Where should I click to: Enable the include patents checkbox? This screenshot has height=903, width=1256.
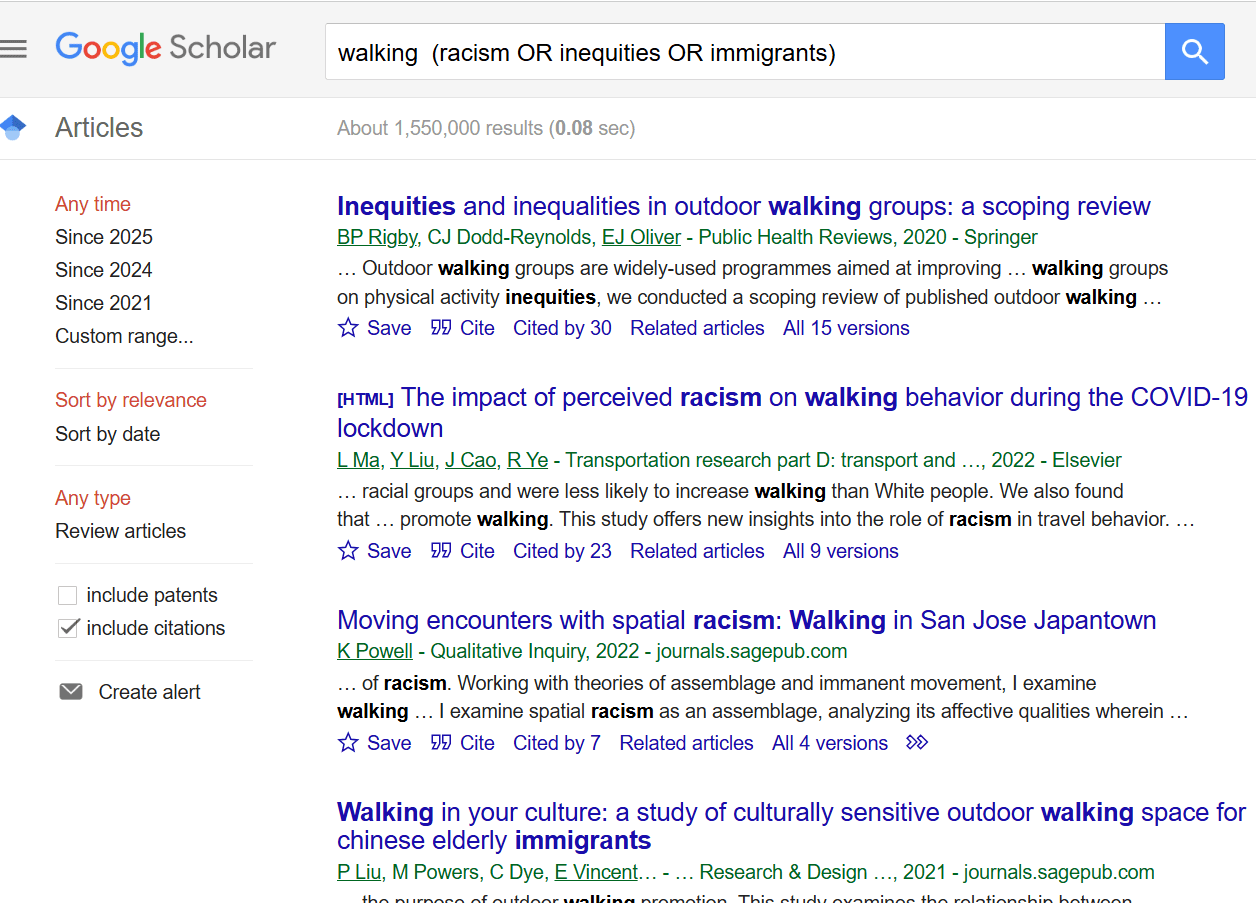click(67, 594)
